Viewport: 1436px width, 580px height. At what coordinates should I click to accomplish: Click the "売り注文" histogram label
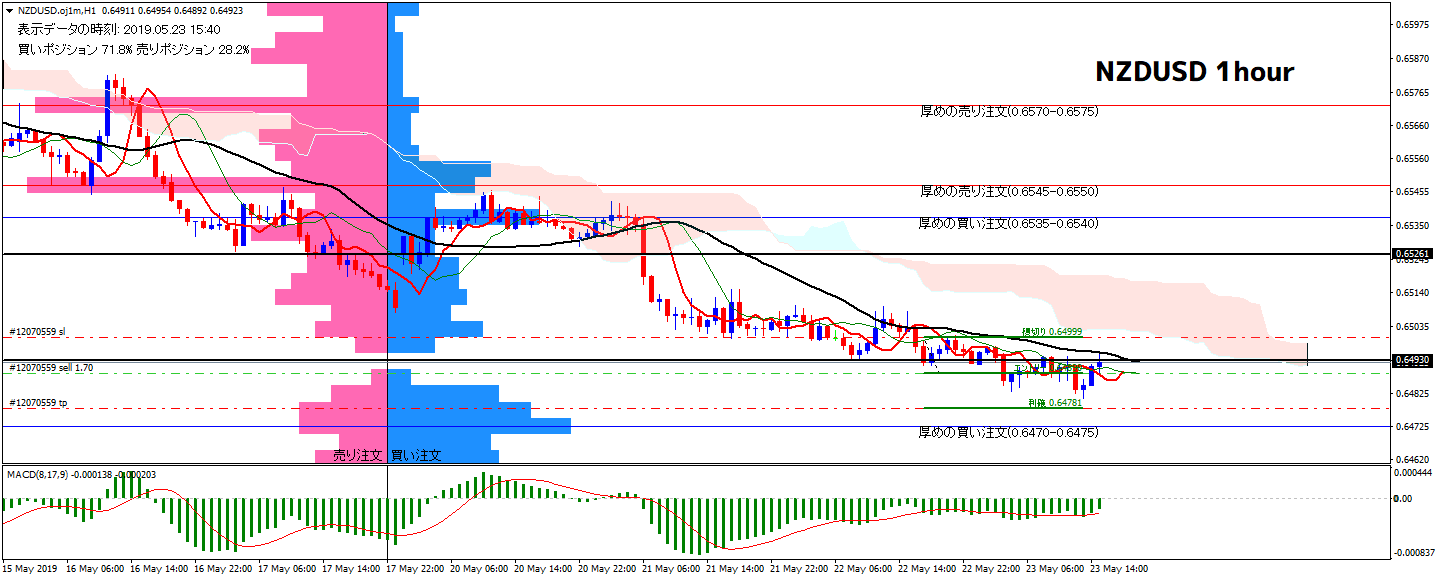(x=358, y=455)
